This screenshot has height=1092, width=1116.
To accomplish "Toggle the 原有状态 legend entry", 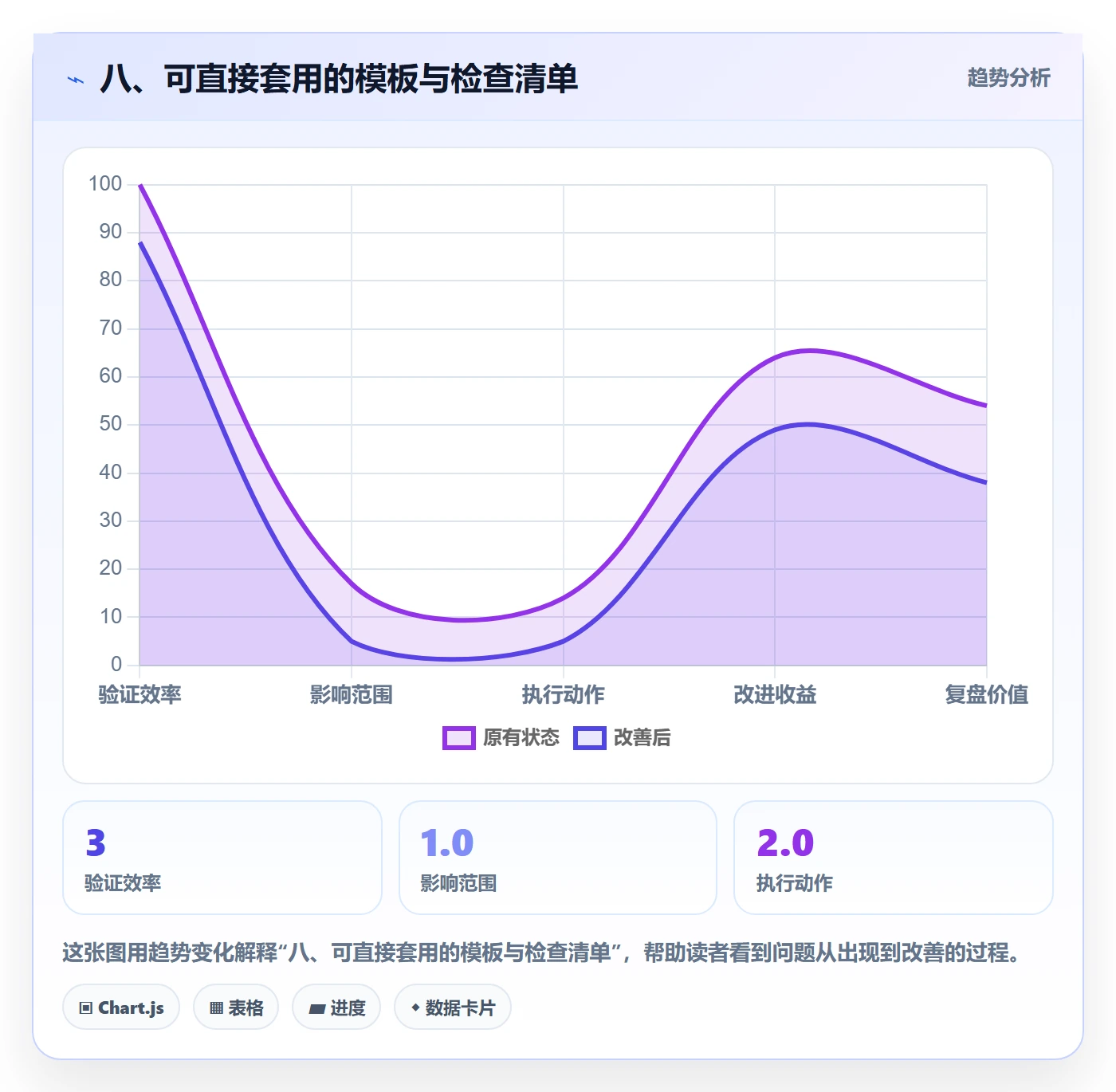I will coord(501,738).
